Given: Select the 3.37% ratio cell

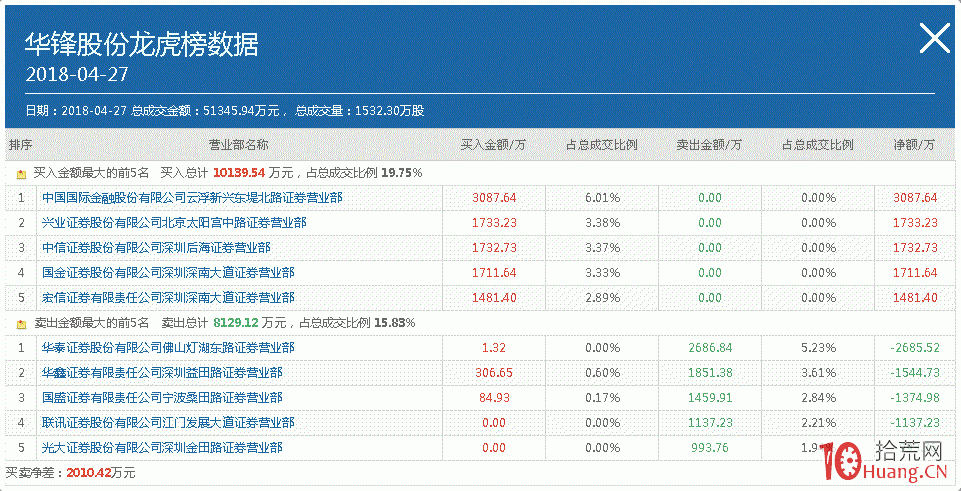Looking at the screenshot, I should coord(602,248).
